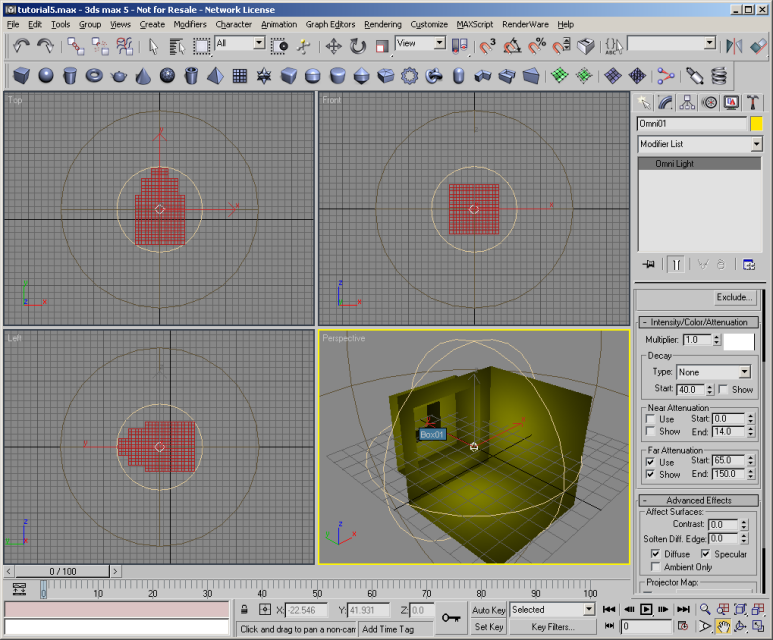Viewport: 773px width, 640px height.
Task: Collapse the Intensity/Color/Attenuation rollout
Action: 699,322
